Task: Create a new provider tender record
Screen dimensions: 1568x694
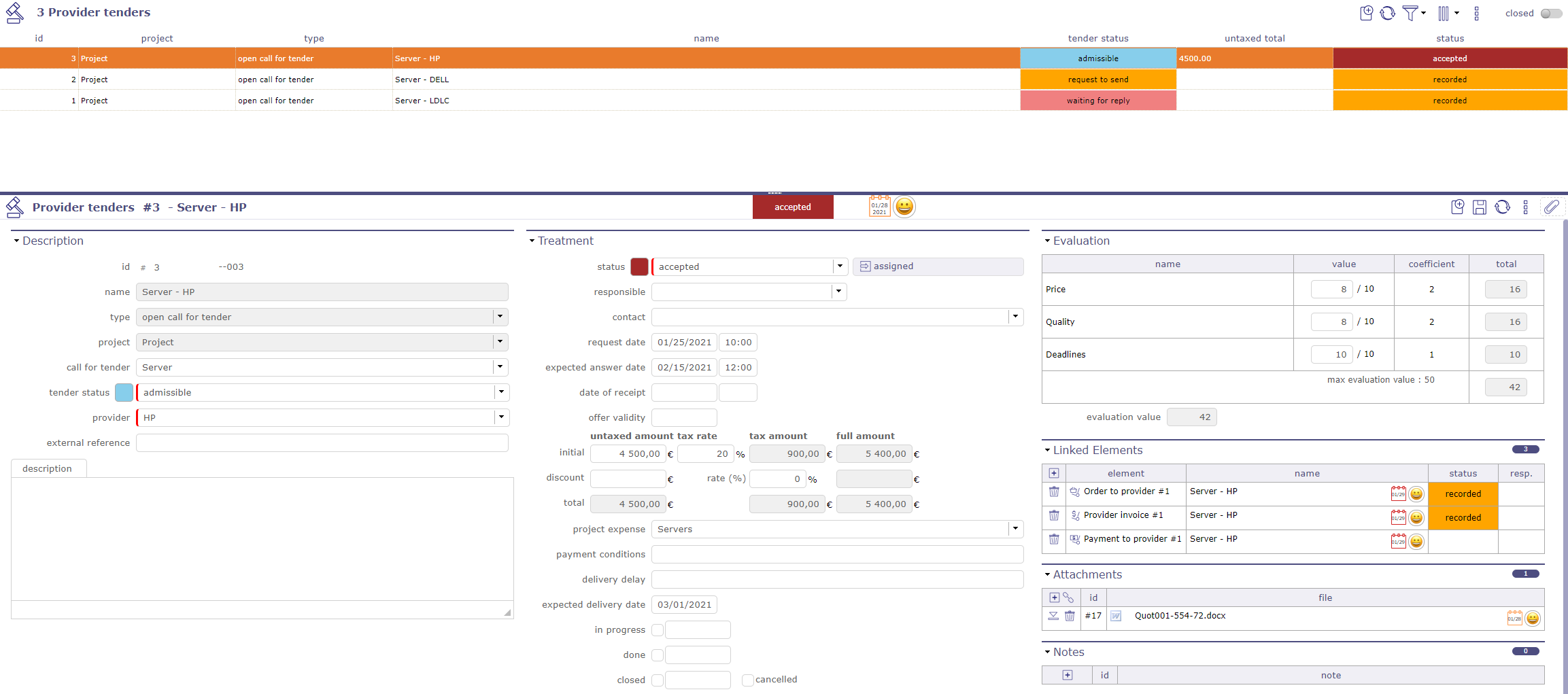Action: click(1367, 13)
